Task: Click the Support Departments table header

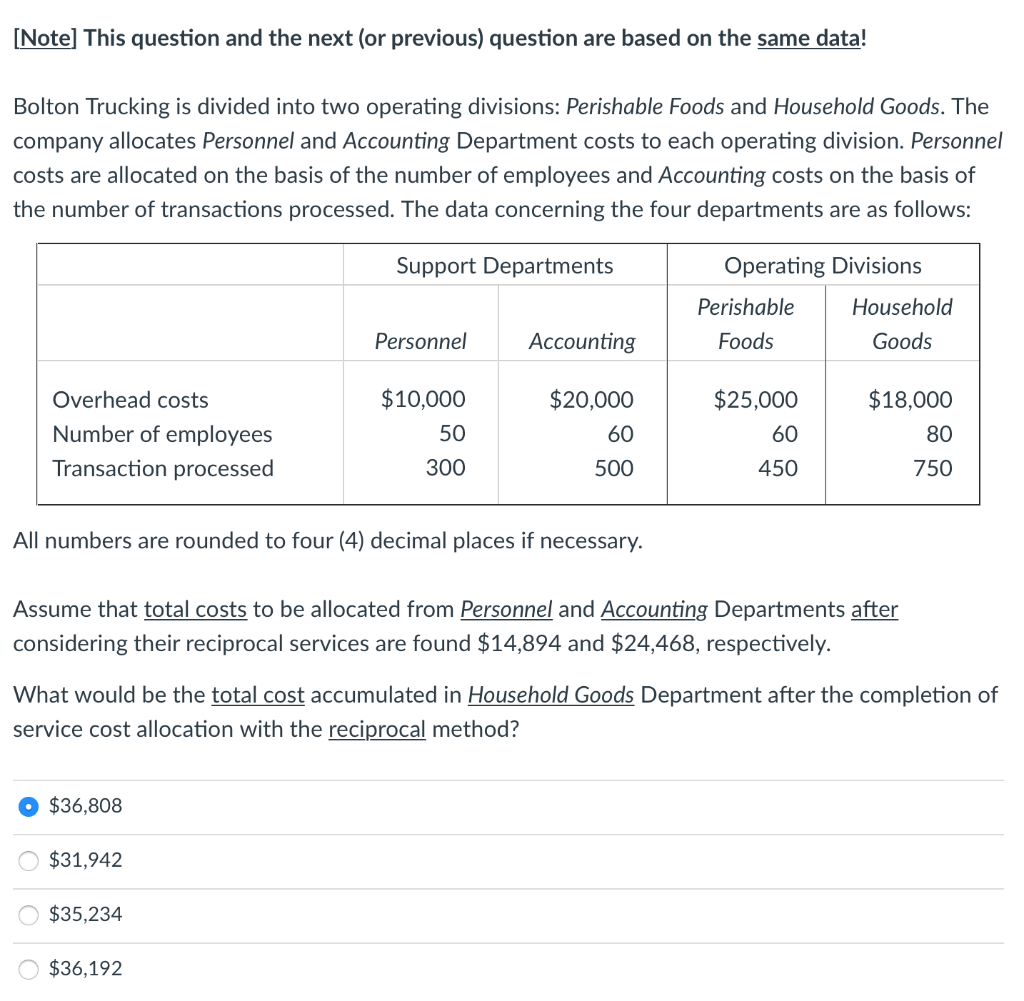Action: [504, 265]
